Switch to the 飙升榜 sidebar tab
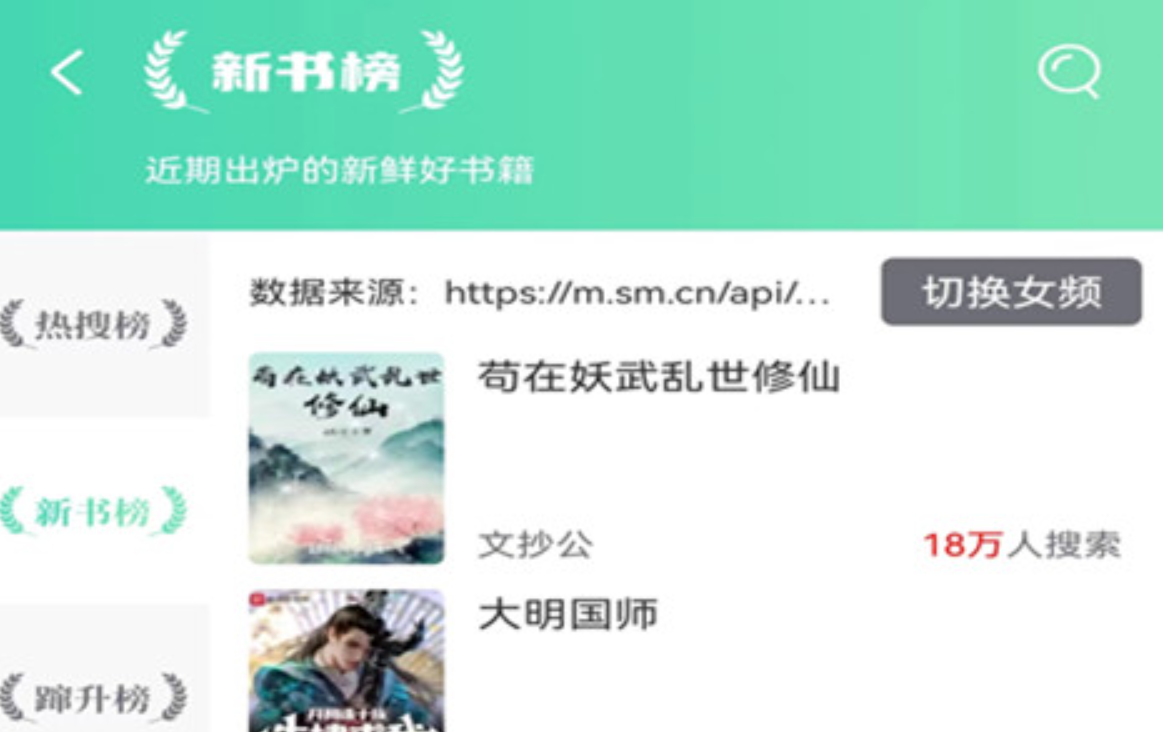The height and width of the screenshot is (732, 1163). coord(93,698)
